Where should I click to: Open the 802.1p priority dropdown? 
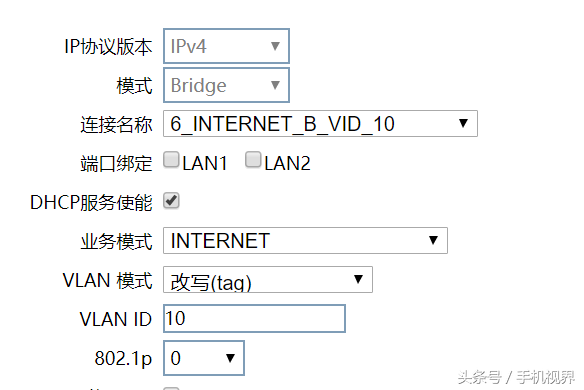point(204,358)
